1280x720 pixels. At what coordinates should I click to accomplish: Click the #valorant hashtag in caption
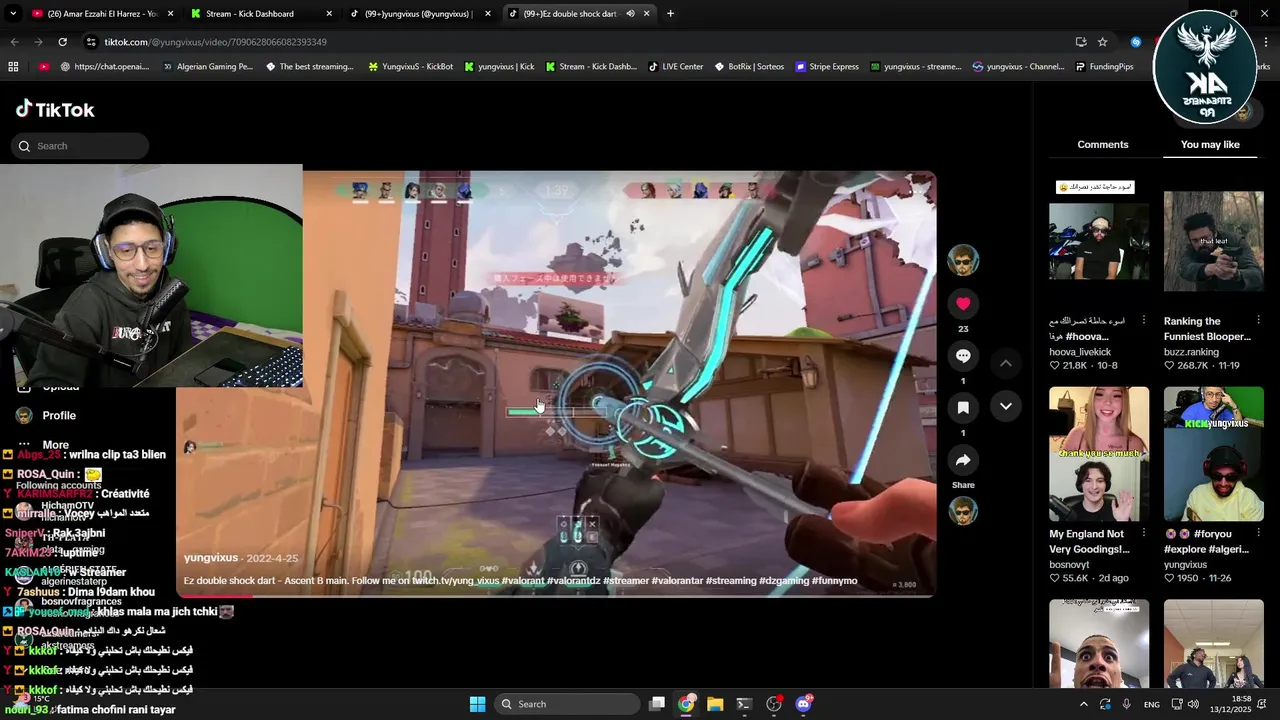click(524, 581)
